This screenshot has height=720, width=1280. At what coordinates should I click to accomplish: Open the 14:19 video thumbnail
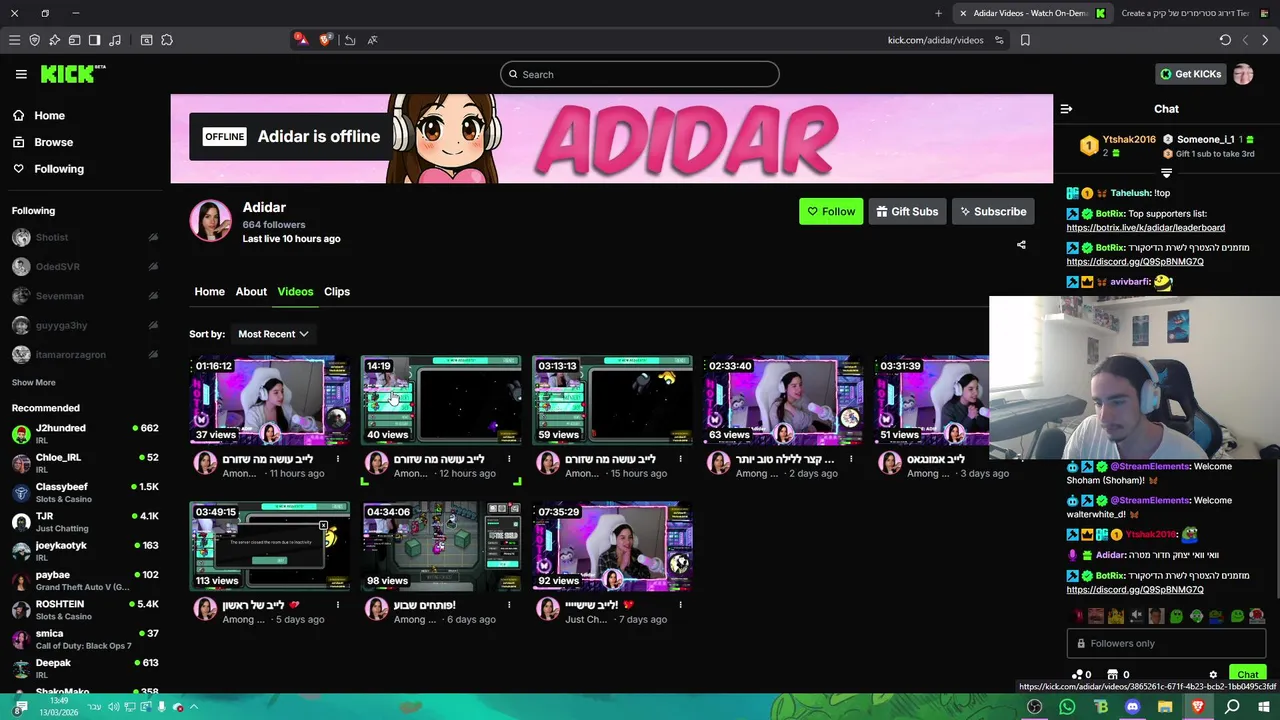[x=441, y=400]
